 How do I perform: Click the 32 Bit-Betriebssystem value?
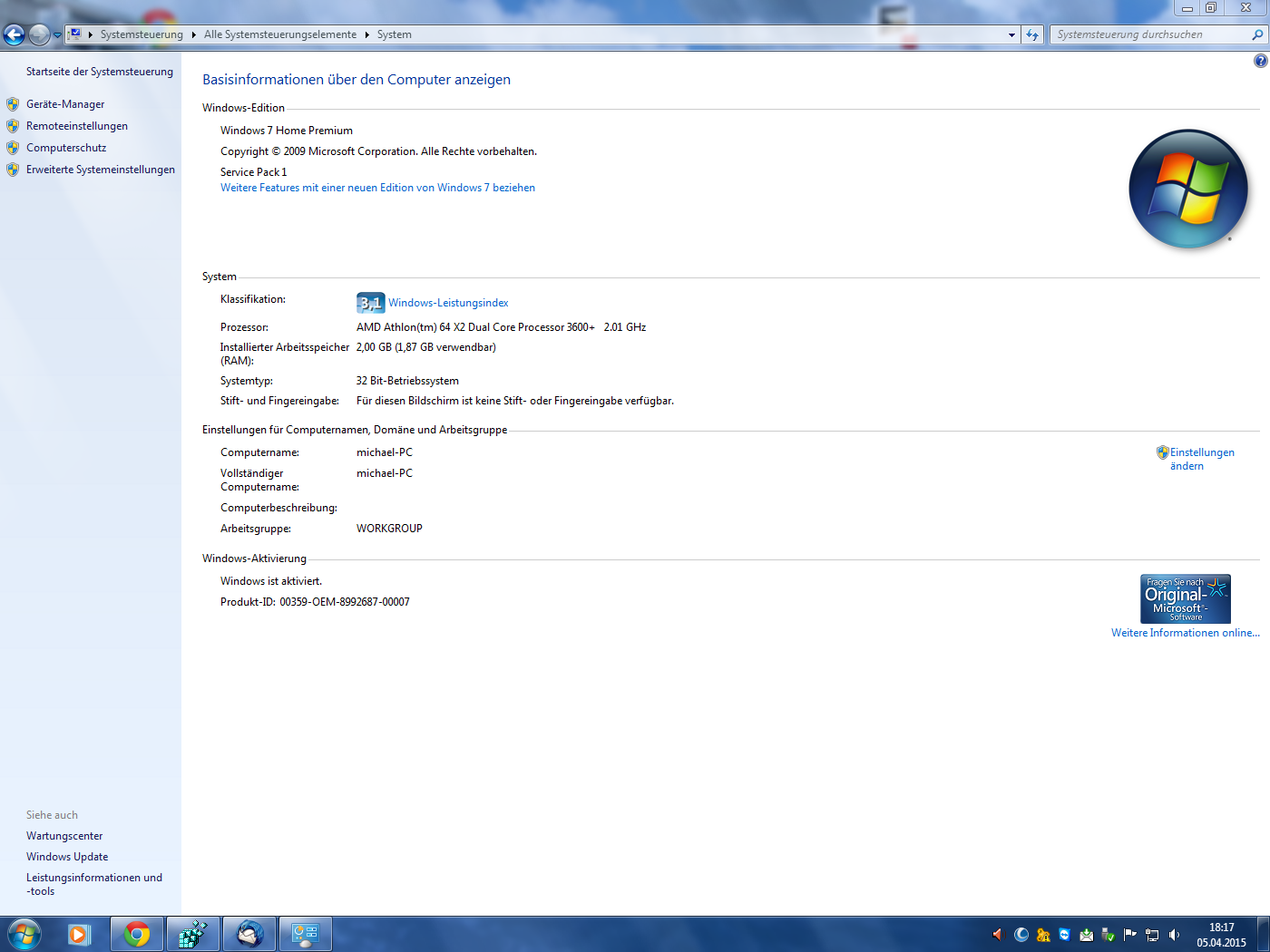tap(407, 381)
